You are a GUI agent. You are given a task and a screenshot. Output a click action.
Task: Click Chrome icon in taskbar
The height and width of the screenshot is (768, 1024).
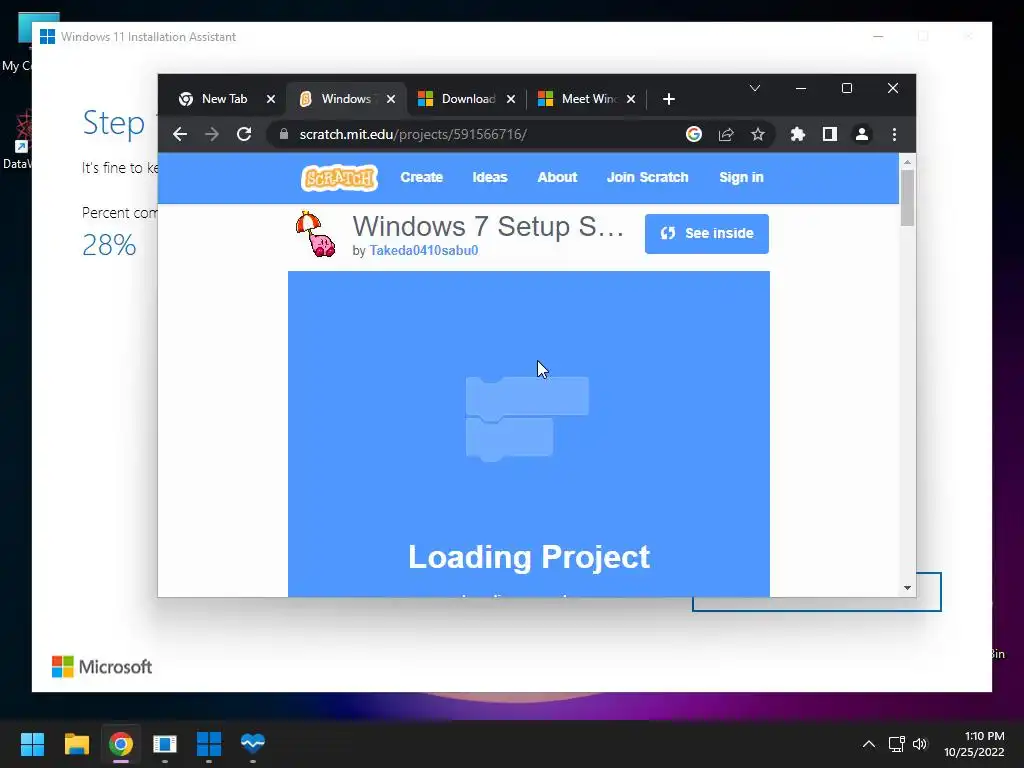pos(121,744)
